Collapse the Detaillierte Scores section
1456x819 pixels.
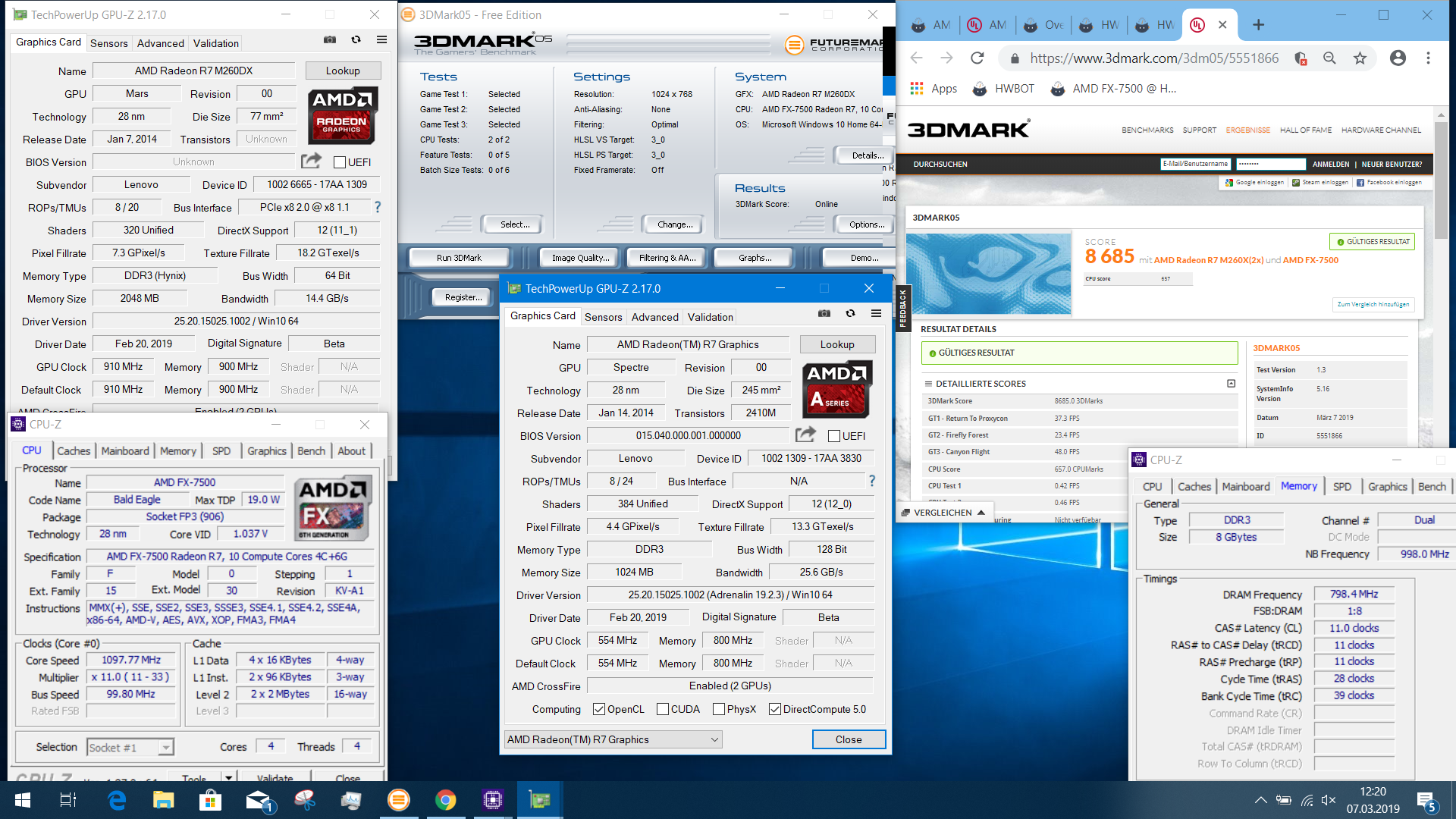pos(1231,384)
